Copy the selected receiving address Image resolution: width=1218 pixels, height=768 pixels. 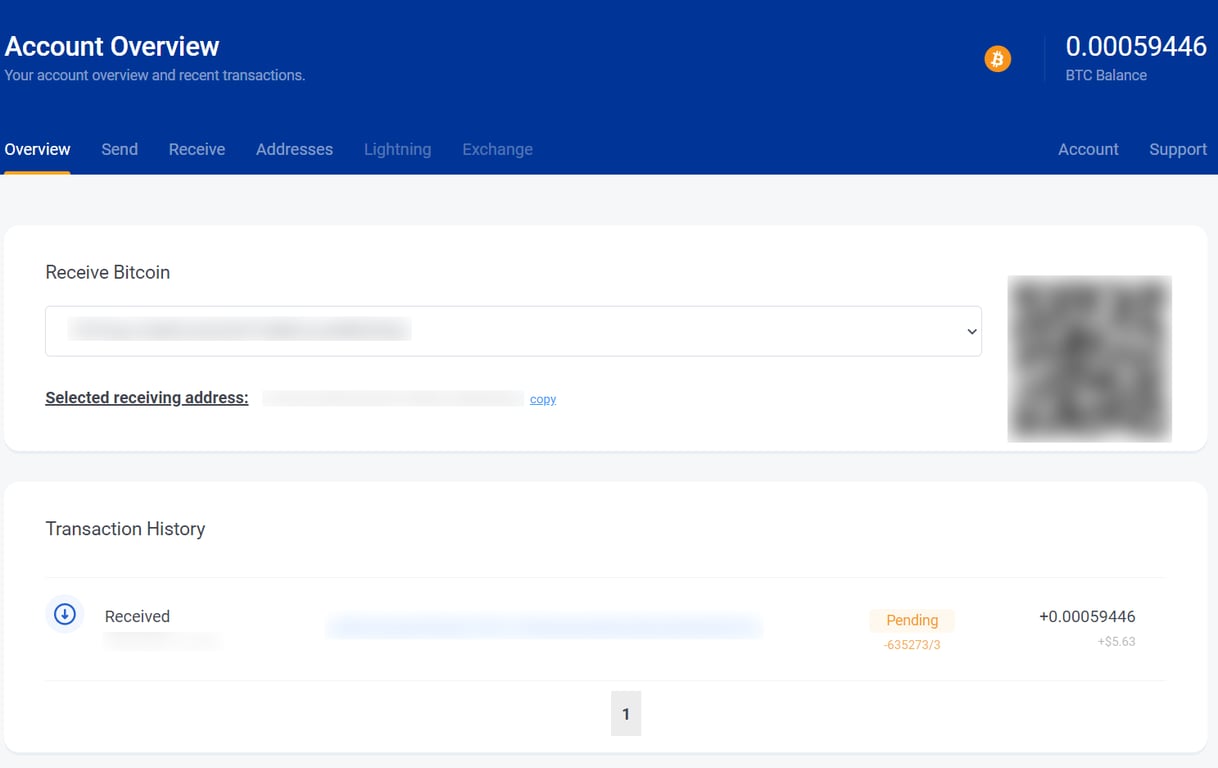click(542, 398)
